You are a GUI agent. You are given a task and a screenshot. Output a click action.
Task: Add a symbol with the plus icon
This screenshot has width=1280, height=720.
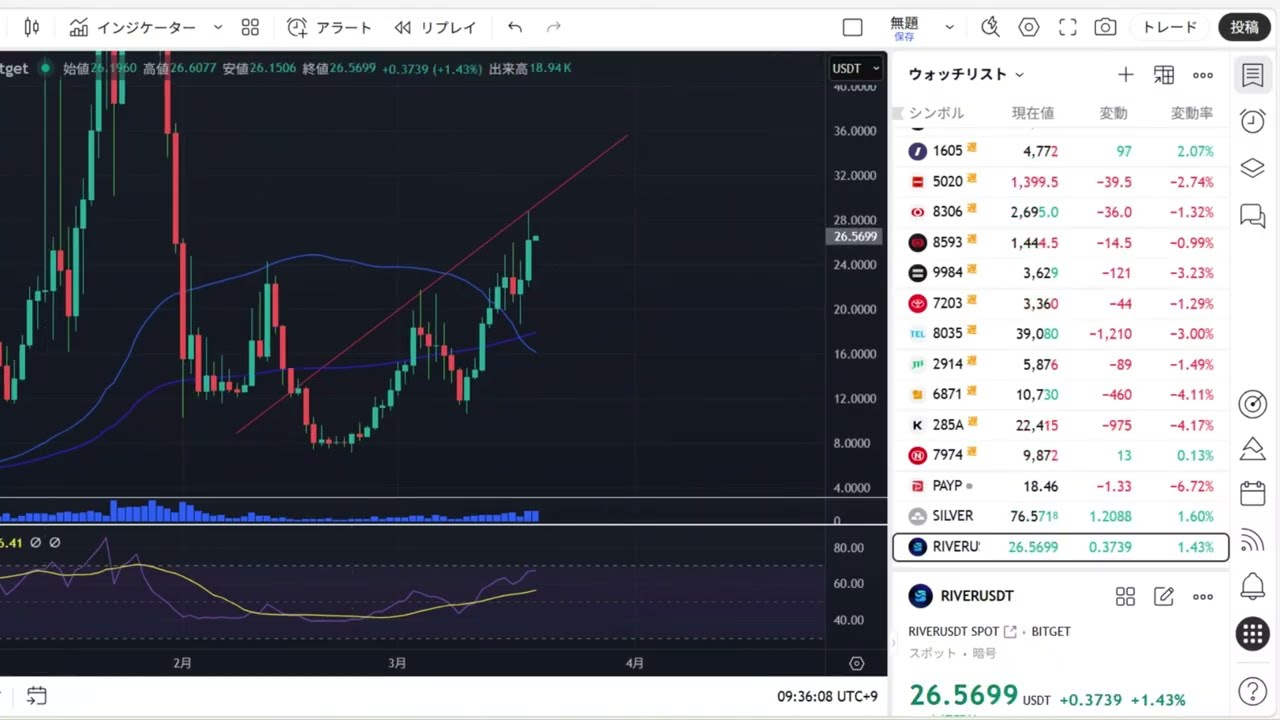pyautogui.click(x=1125, y=74)
